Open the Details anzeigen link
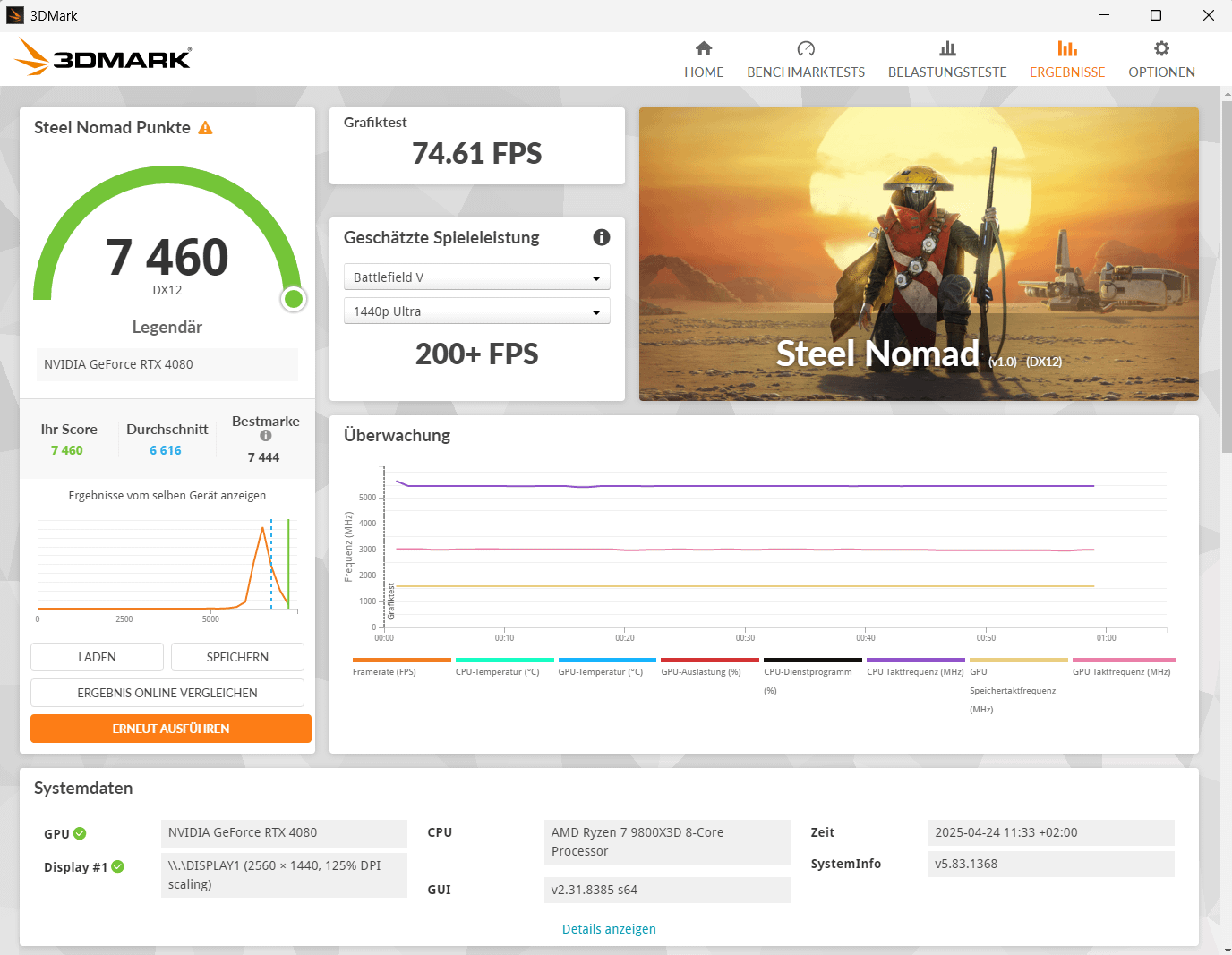The height and width of the screenshot is (955, 1232). click(x=609, y=929)
